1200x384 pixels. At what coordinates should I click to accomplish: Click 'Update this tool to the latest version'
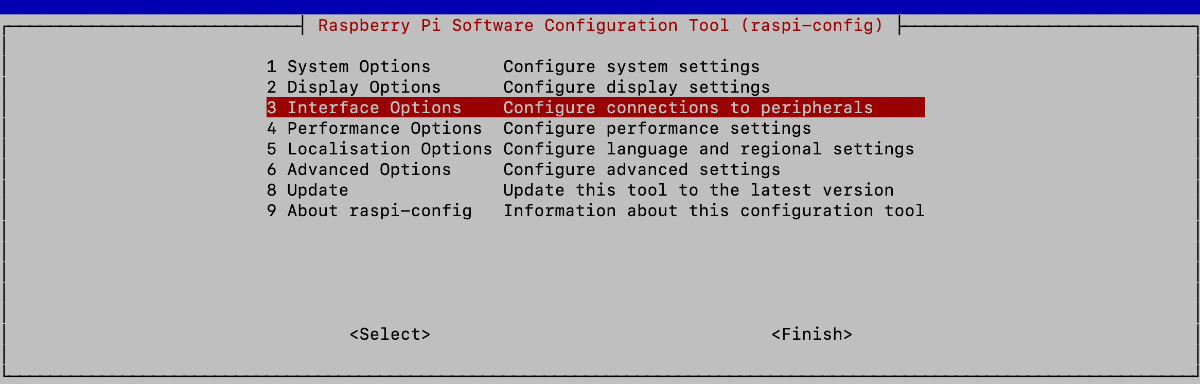698,190
